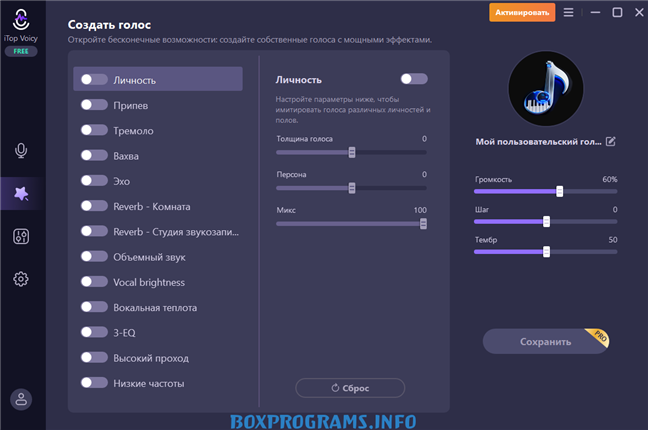Open settings gear in sidebar
Image resolution: width=648 pixels, height=430 pixels.
click(21, 279)
